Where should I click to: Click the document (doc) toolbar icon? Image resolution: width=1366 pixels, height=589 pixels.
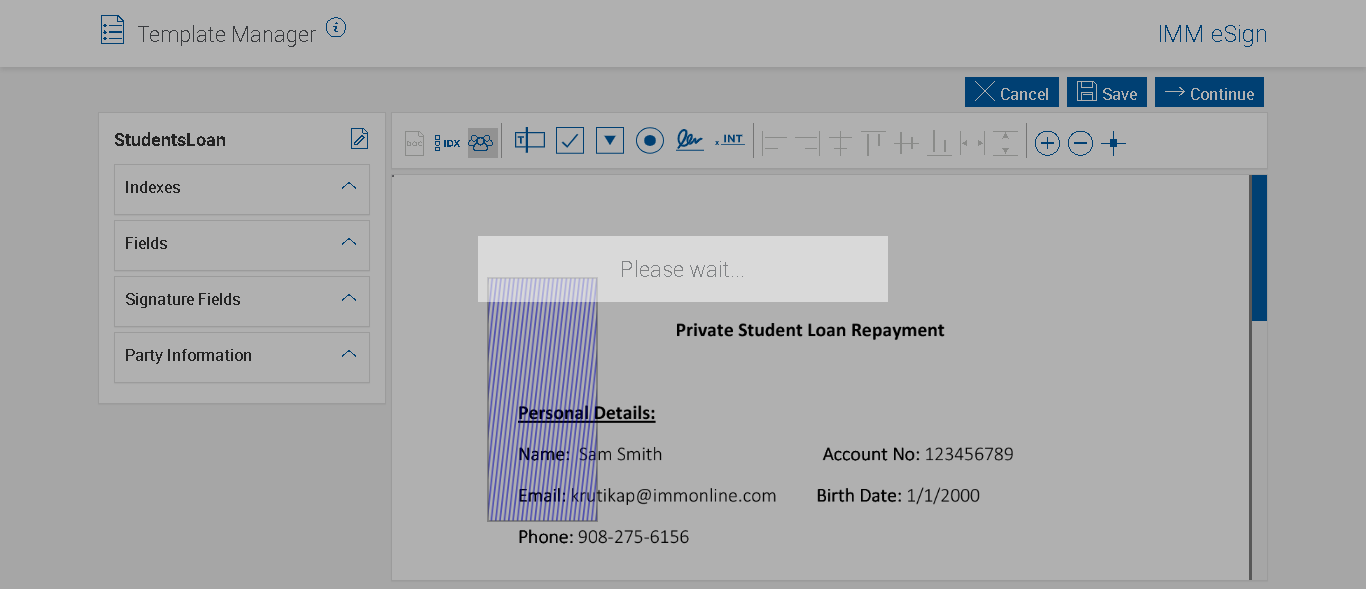coord(414,143)
